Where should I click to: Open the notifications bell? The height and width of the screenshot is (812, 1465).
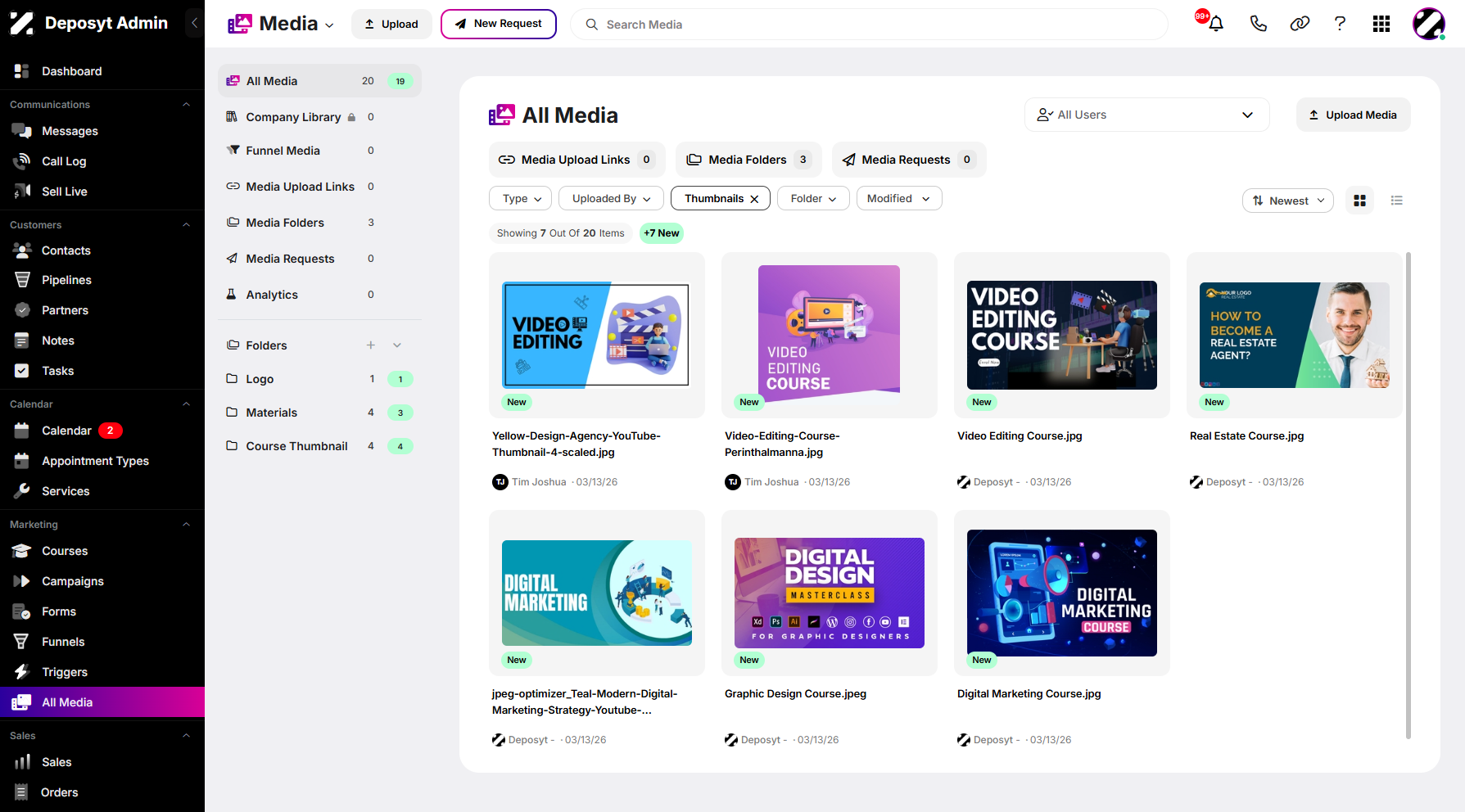(1216, 24)
